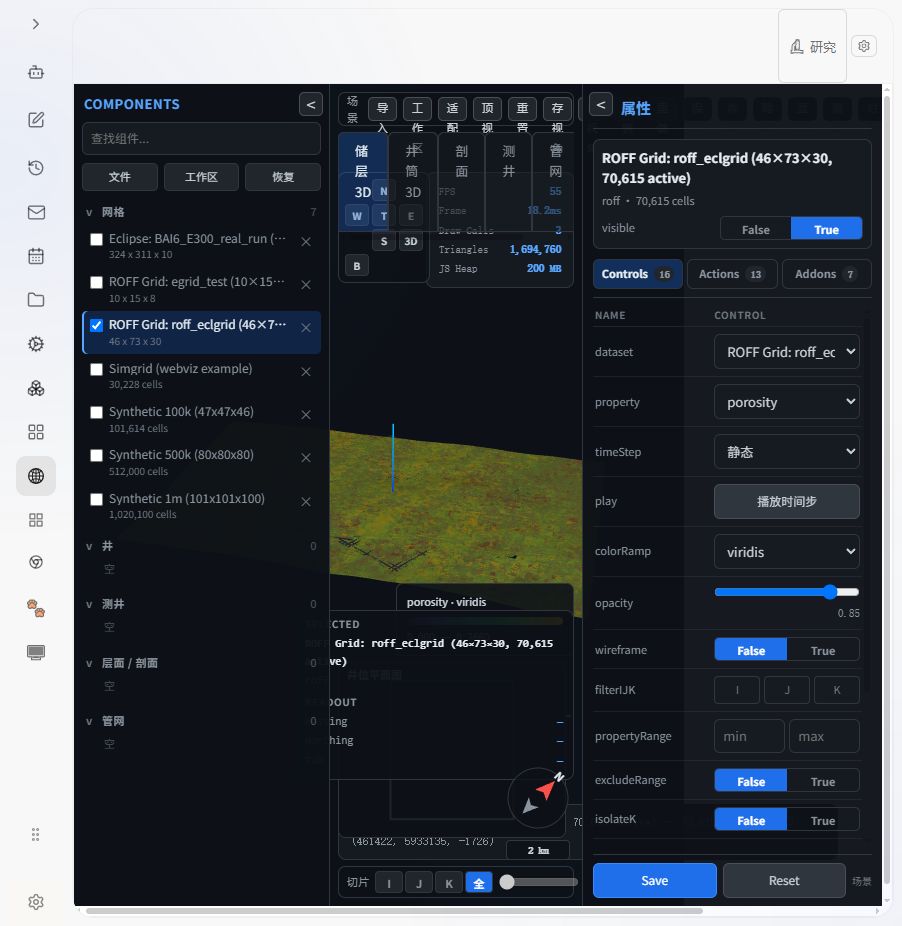
Task: Collapse the 测井 section in components tree
Action: [89, 605]
